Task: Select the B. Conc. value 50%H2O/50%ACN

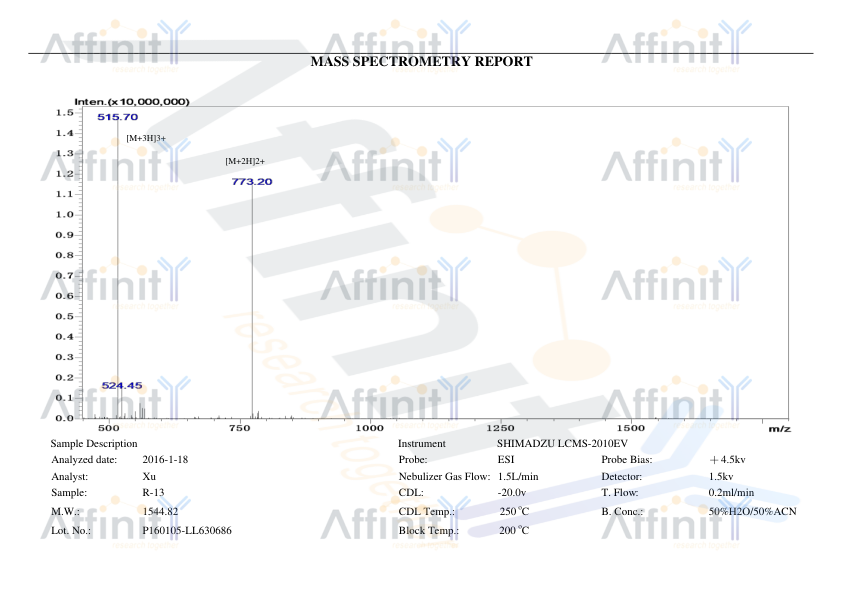Action: tap(752, 512)
